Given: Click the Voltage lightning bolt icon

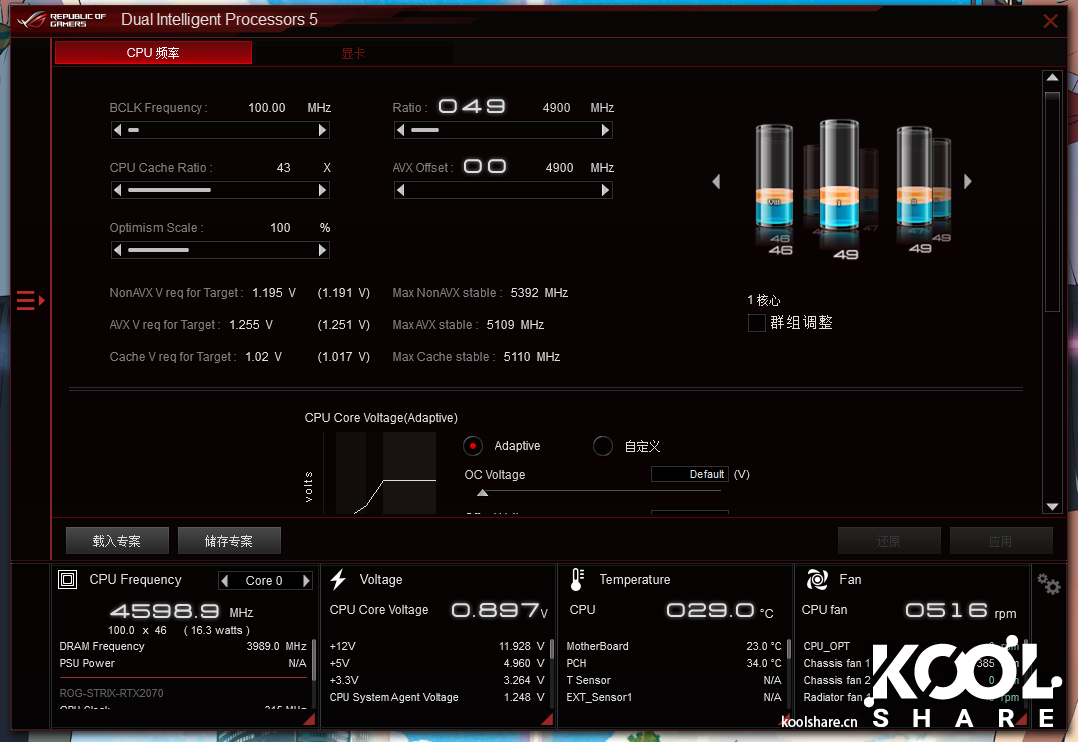Looking at the screenshot, I should coord(338,580).
